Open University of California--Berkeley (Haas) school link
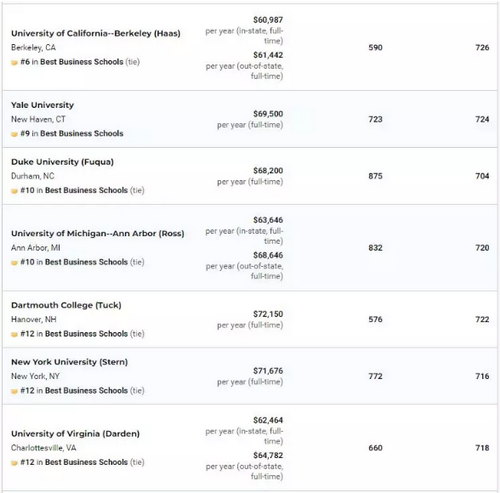The image size is (500, 493). pos(96,33)
